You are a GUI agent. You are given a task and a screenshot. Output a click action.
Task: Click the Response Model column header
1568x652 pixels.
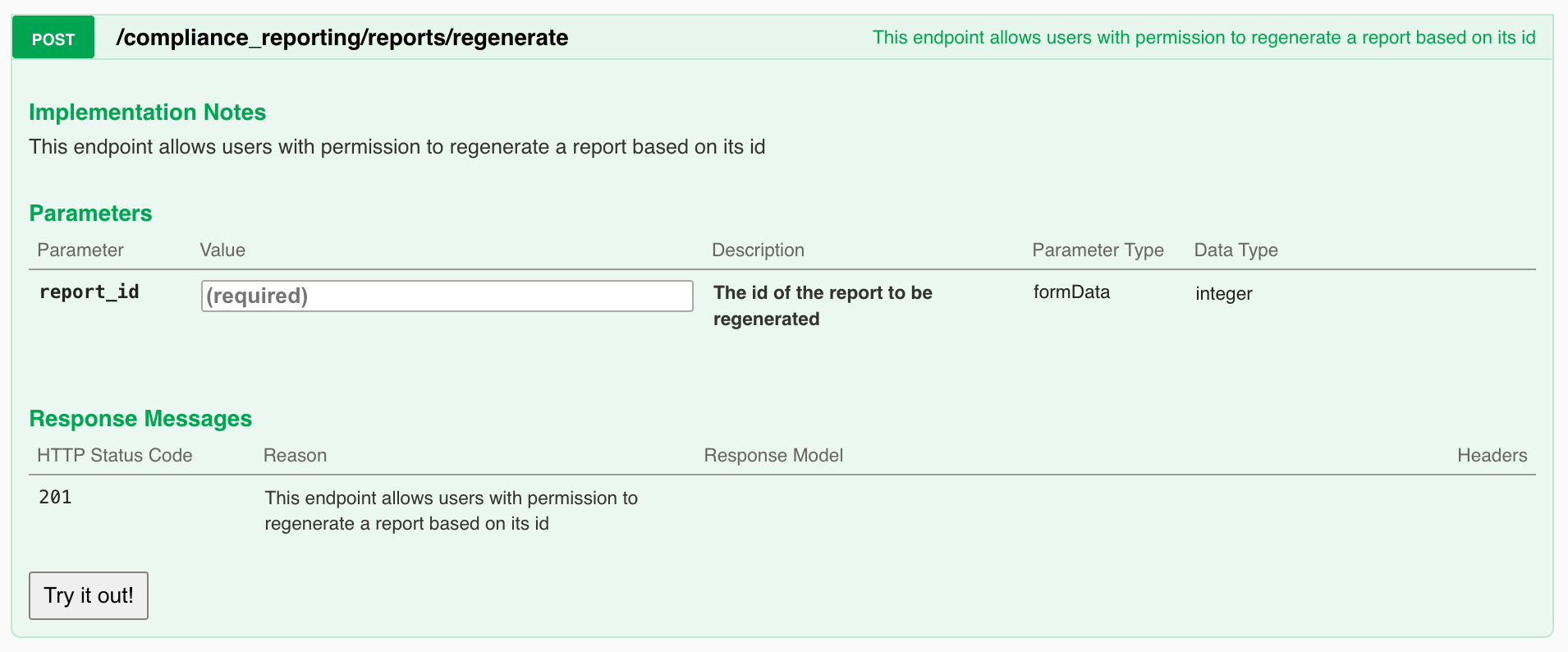(x=773, y=455)
